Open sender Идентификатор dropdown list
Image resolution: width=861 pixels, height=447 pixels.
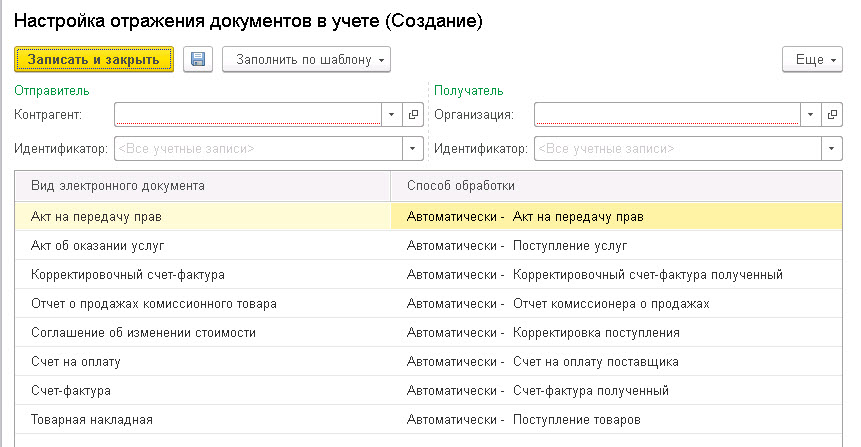click(412, 149)
